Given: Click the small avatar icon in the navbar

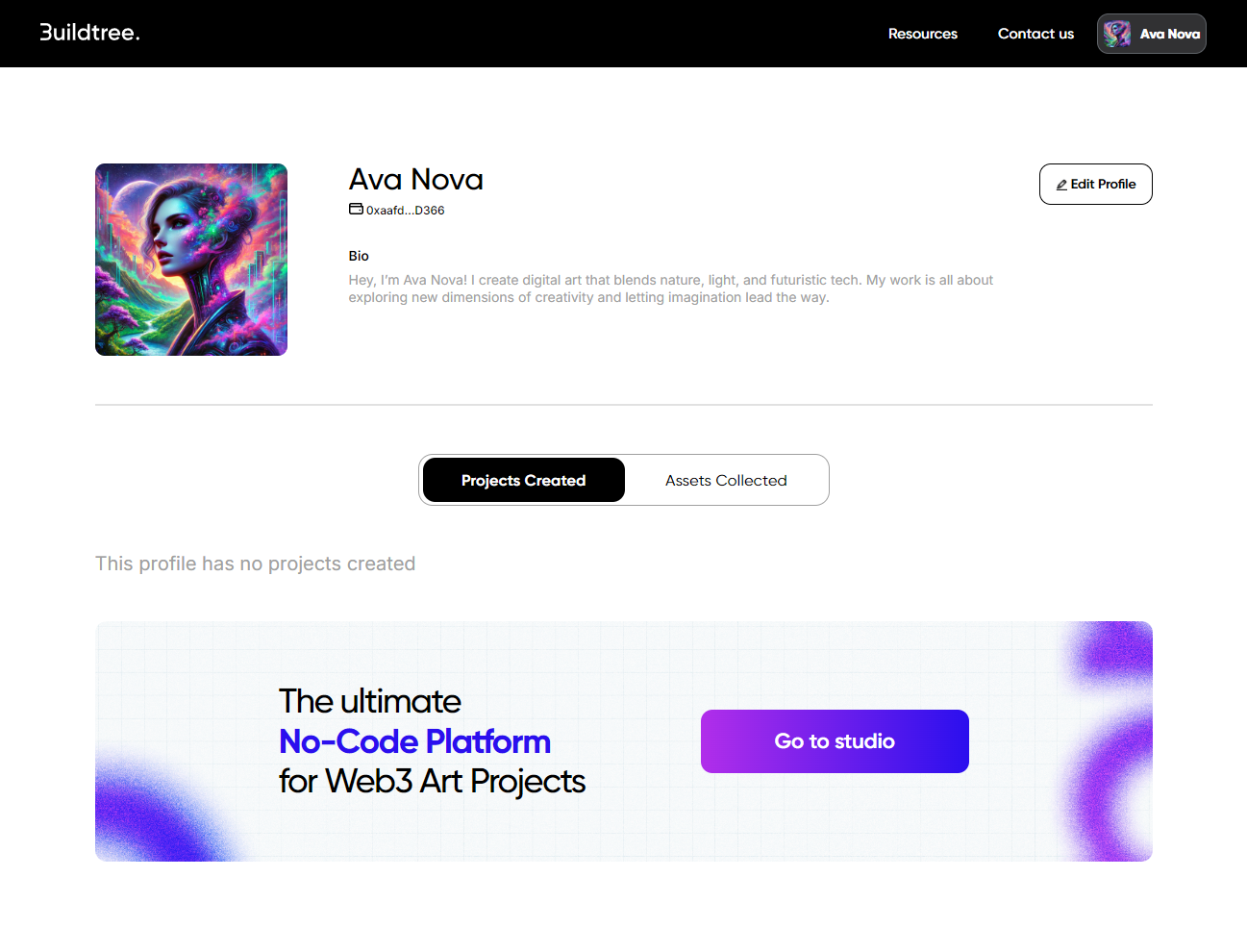Looking at the screenshot, I should click(x=1116, y=34).
